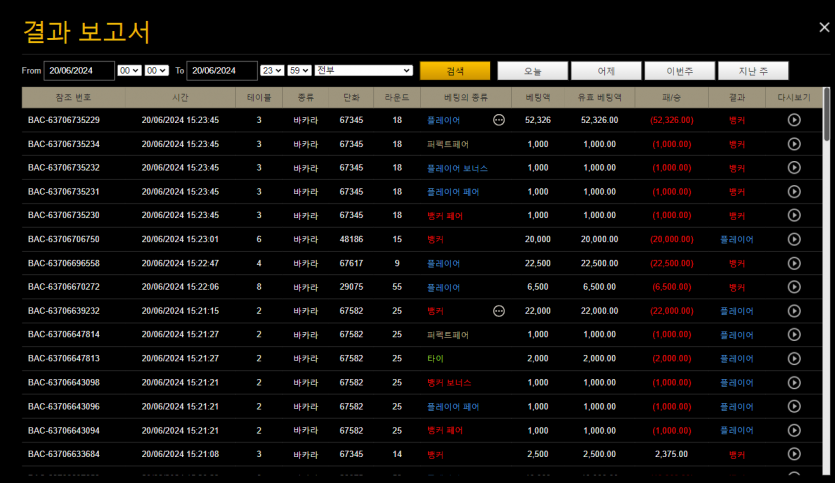The width and height of the screenshot is (835, 483).
Task: Filter results by 어제 (yesterday)
Action: pyautogui.click(x=606, y=71)
